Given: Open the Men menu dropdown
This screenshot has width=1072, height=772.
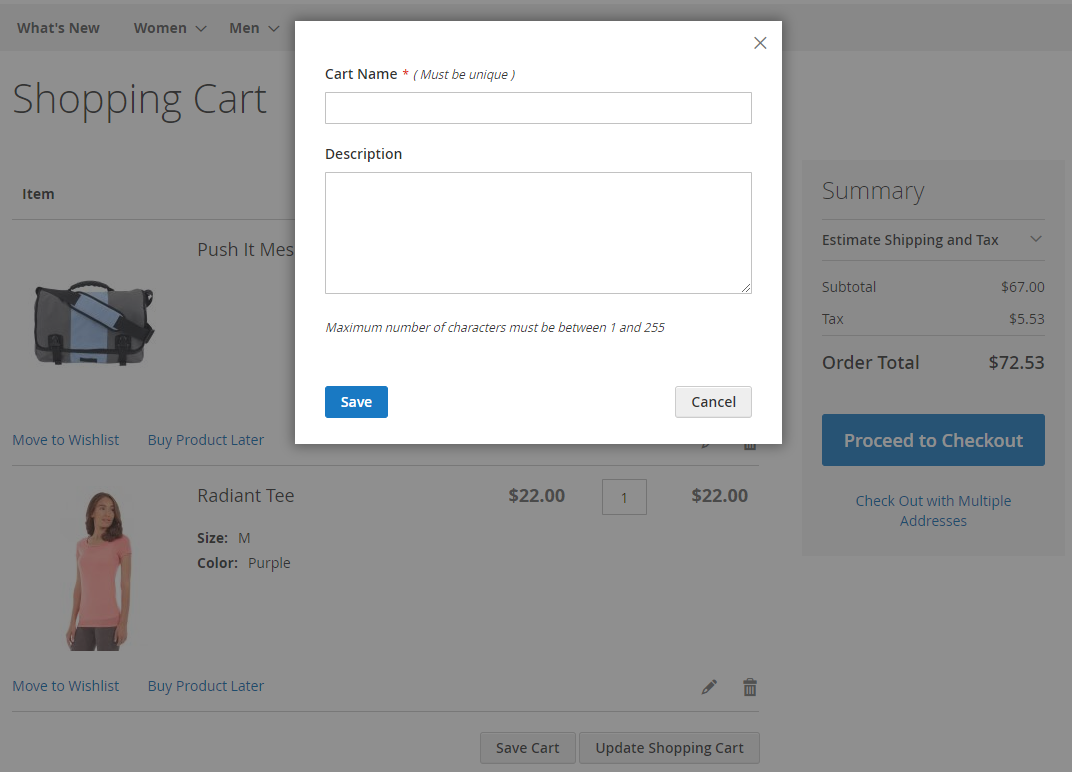Looking at the screenshot, I should 254,28.
